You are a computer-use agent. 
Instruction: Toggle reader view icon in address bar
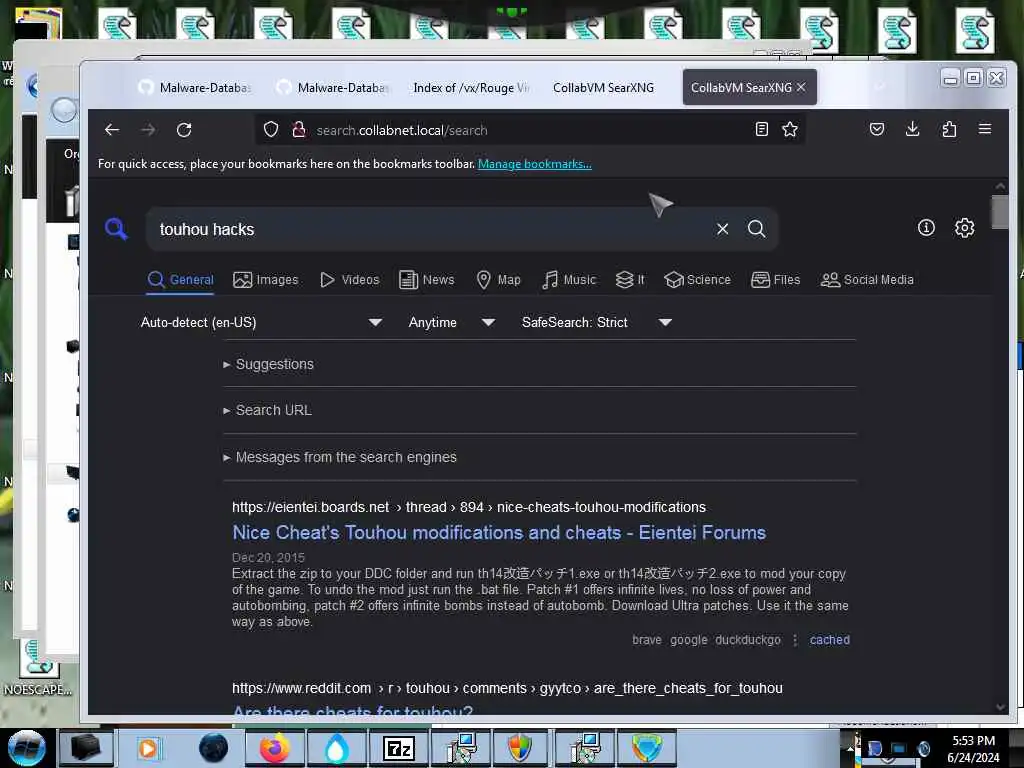[x=761, y=129]
